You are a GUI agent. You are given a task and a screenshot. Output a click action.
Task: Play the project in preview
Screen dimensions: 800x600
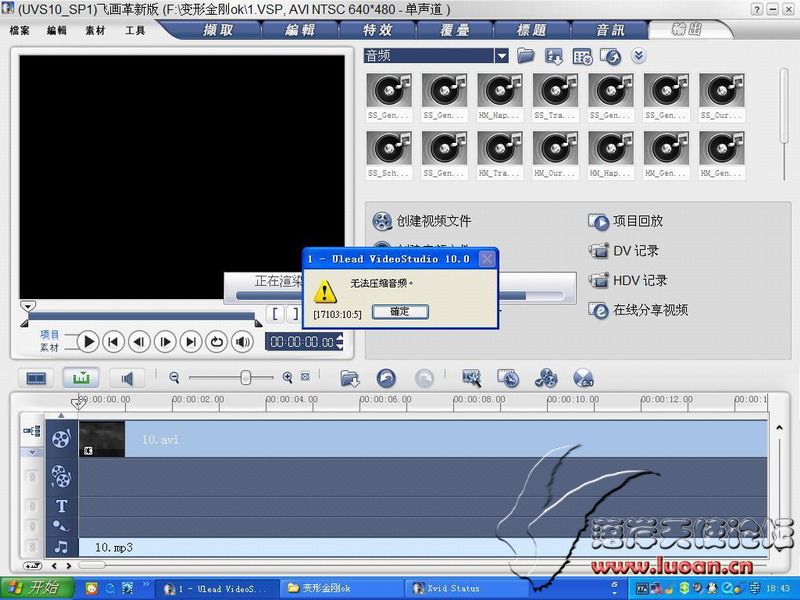[x=88, y=341]
